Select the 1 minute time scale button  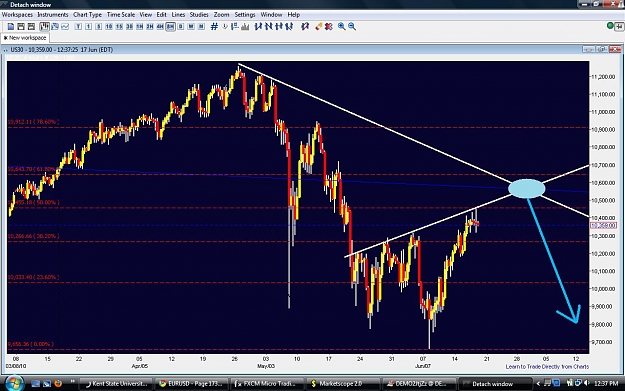pyautogui.click(x=88, y=27)
